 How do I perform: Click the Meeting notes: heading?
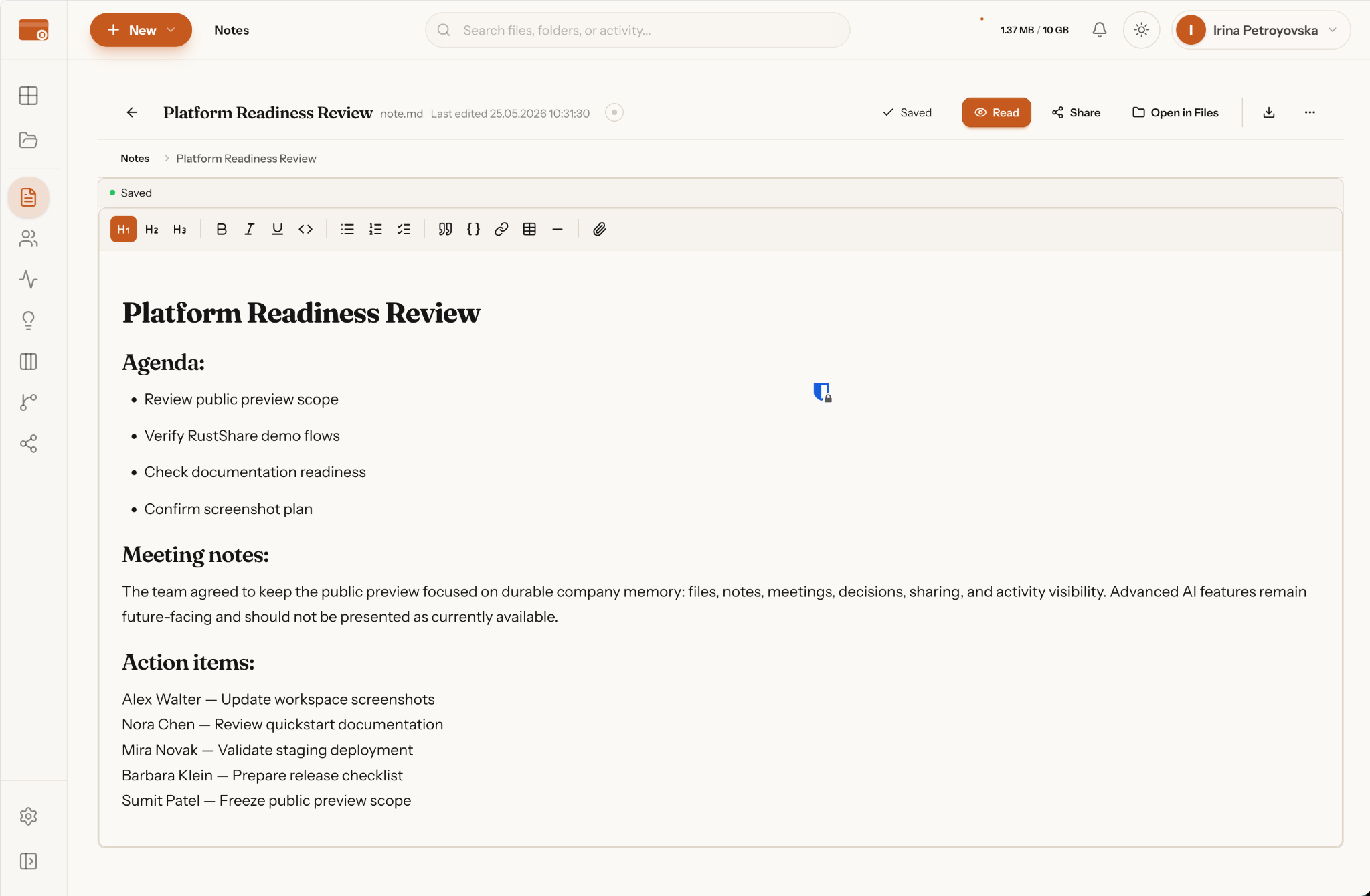(x=195, y=555)
